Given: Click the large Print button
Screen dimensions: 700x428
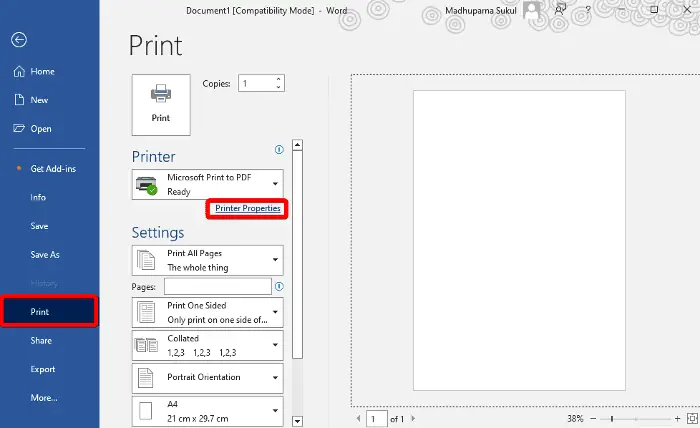Looking at the screenshot, I should [161, 105].
